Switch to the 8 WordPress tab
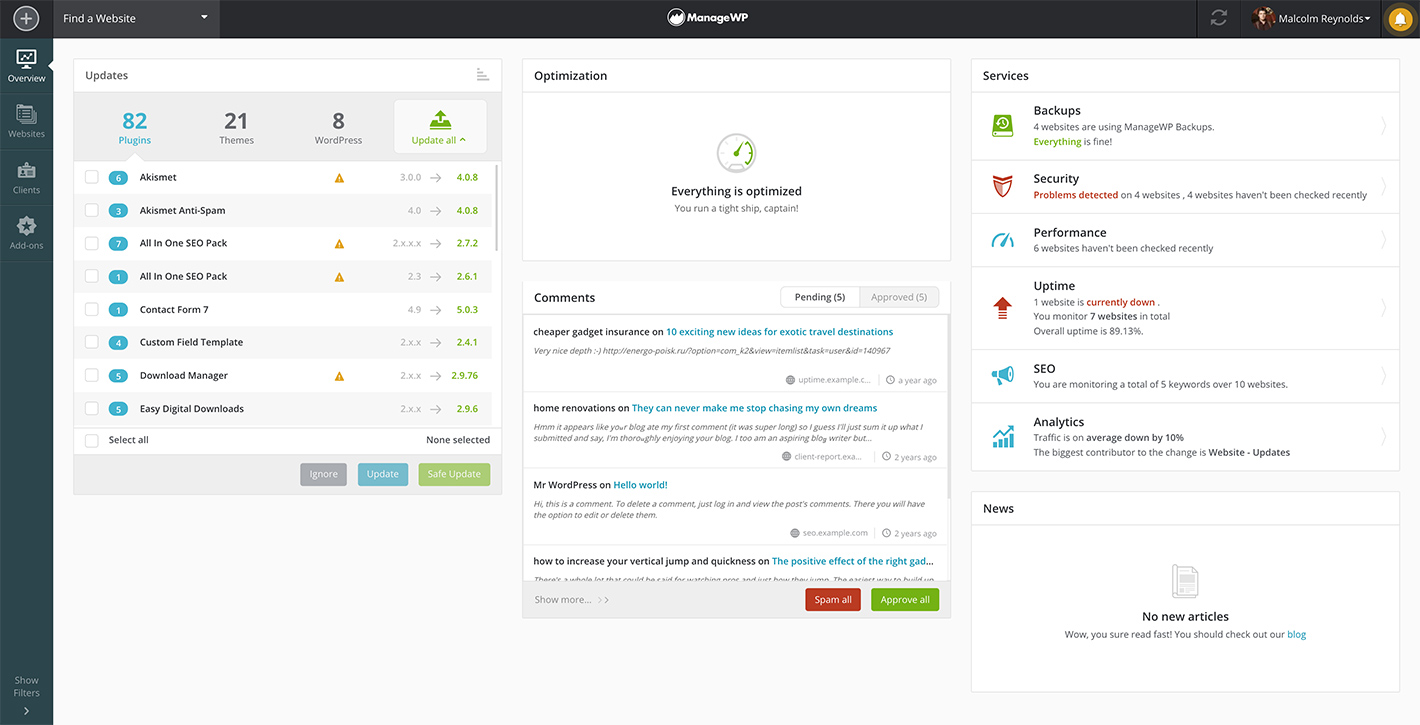The height and width of the screenshot is (725, 1420). (x=338, y=127)
